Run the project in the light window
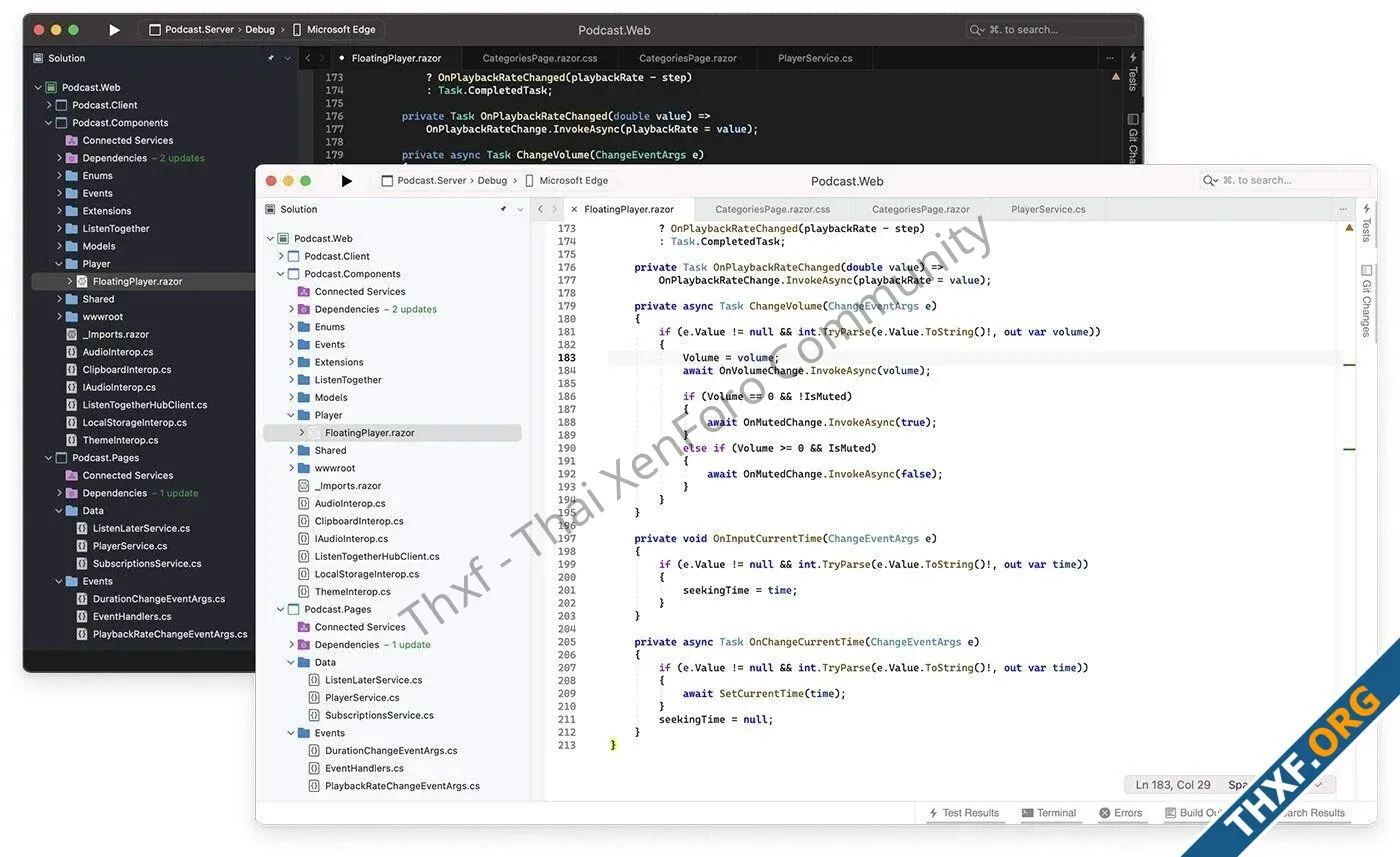 346,181
